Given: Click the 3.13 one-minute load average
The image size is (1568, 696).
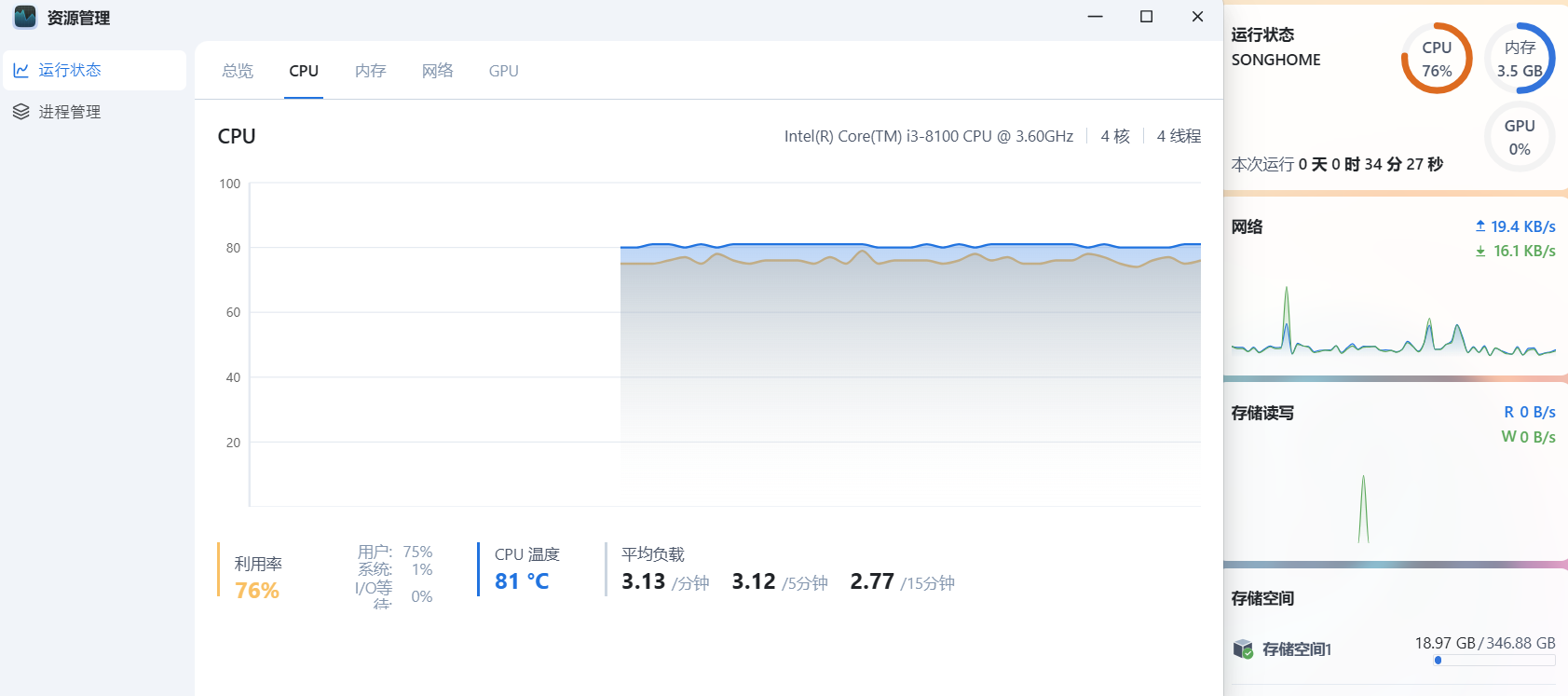Looking at the screenshot, I should click(644, 581).
